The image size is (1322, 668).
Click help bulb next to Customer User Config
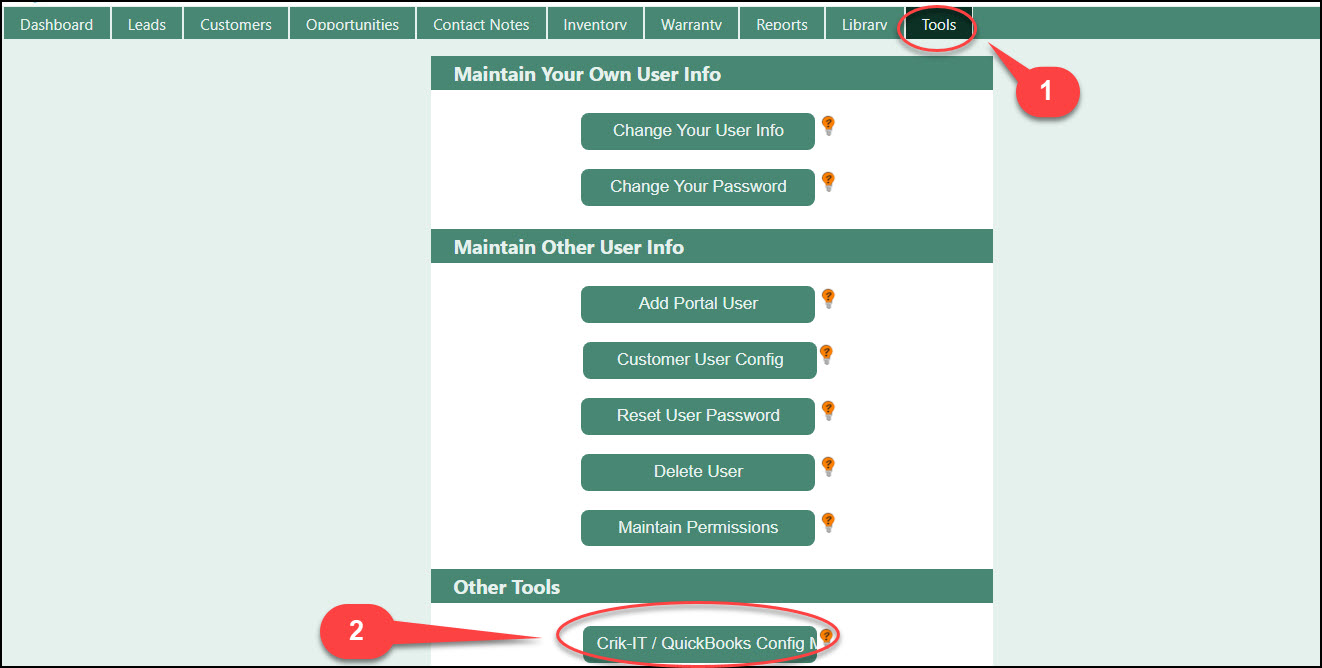(826, 355)
